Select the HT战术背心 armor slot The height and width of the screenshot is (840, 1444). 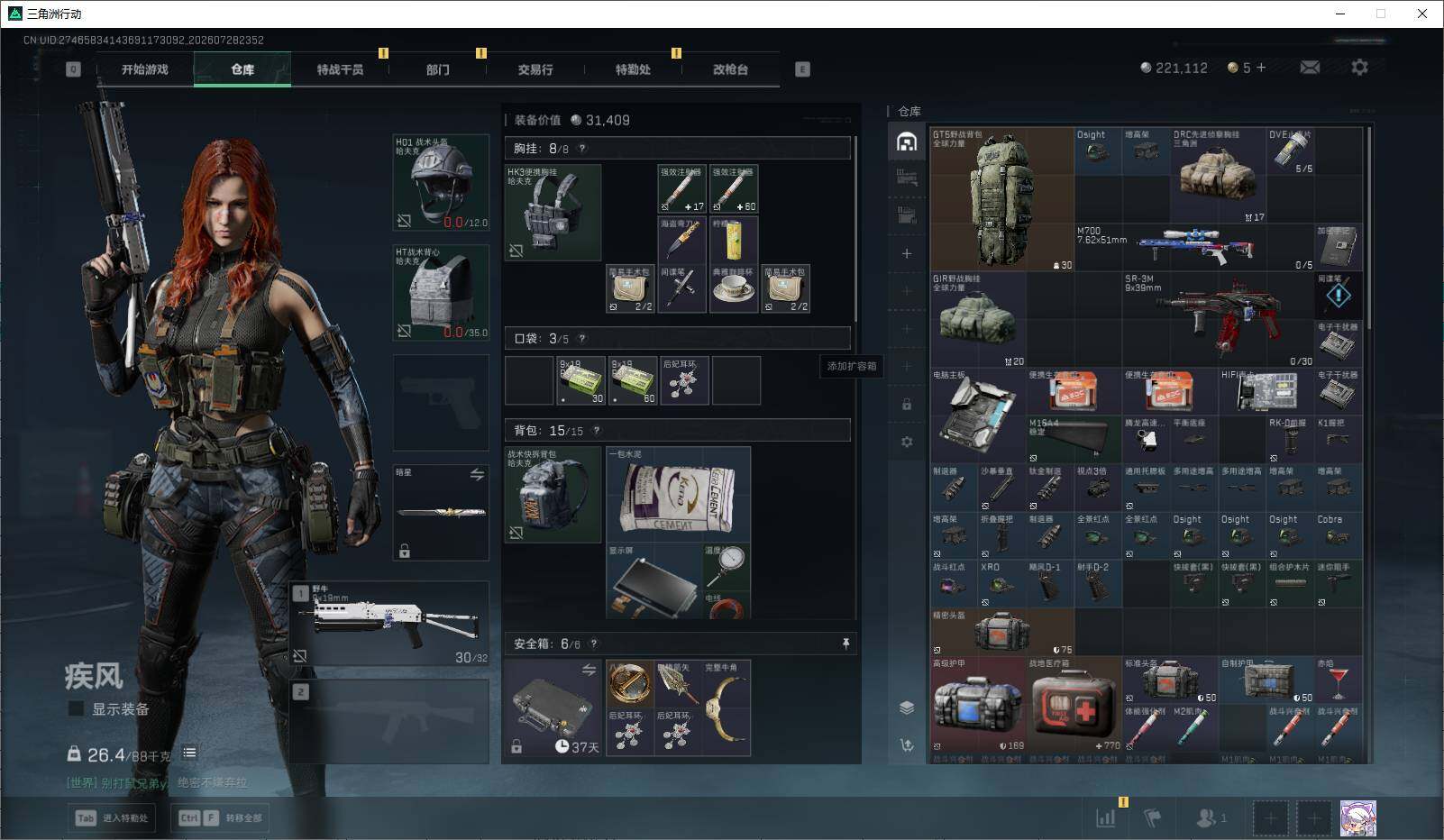[x=441, y=293]
